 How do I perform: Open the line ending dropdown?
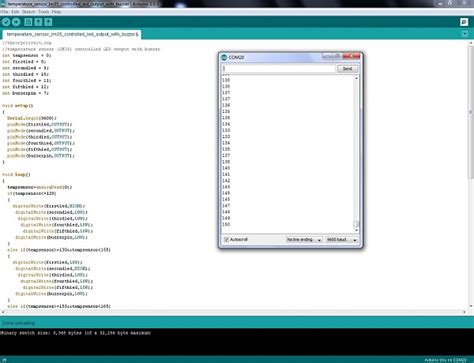[x=304, y=240]
